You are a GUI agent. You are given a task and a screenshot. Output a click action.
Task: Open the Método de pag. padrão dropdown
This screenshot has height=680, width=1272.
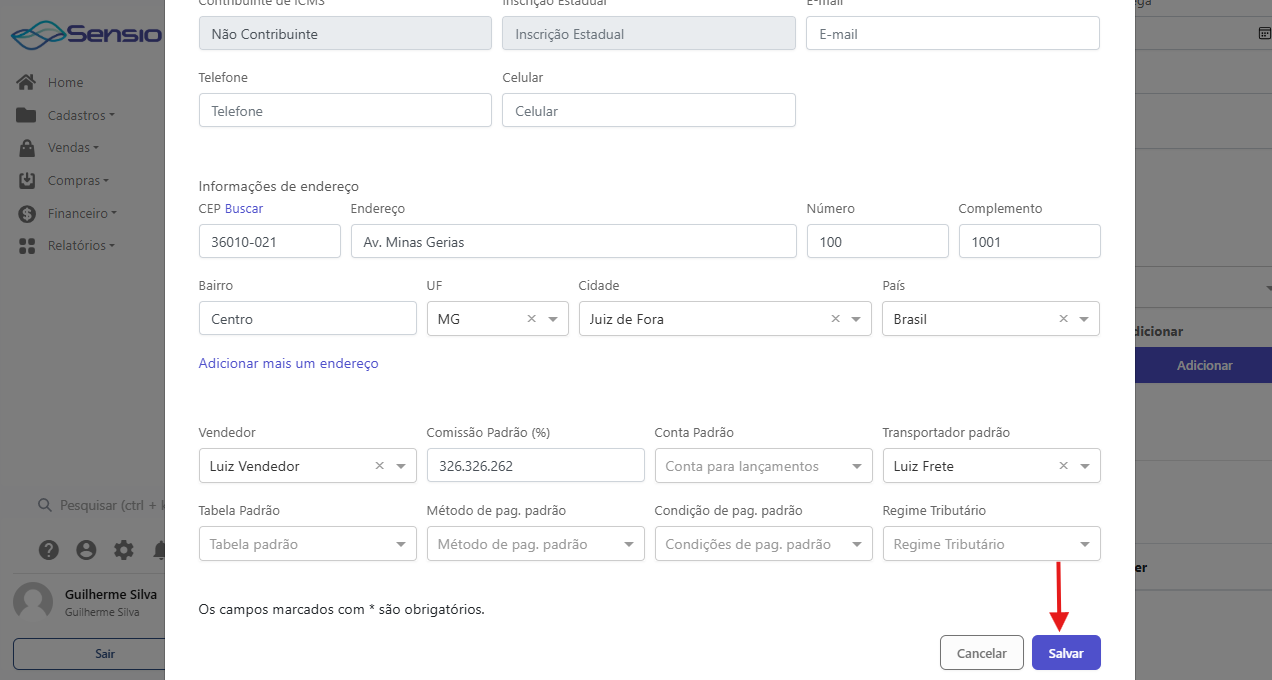pos(629,545)
